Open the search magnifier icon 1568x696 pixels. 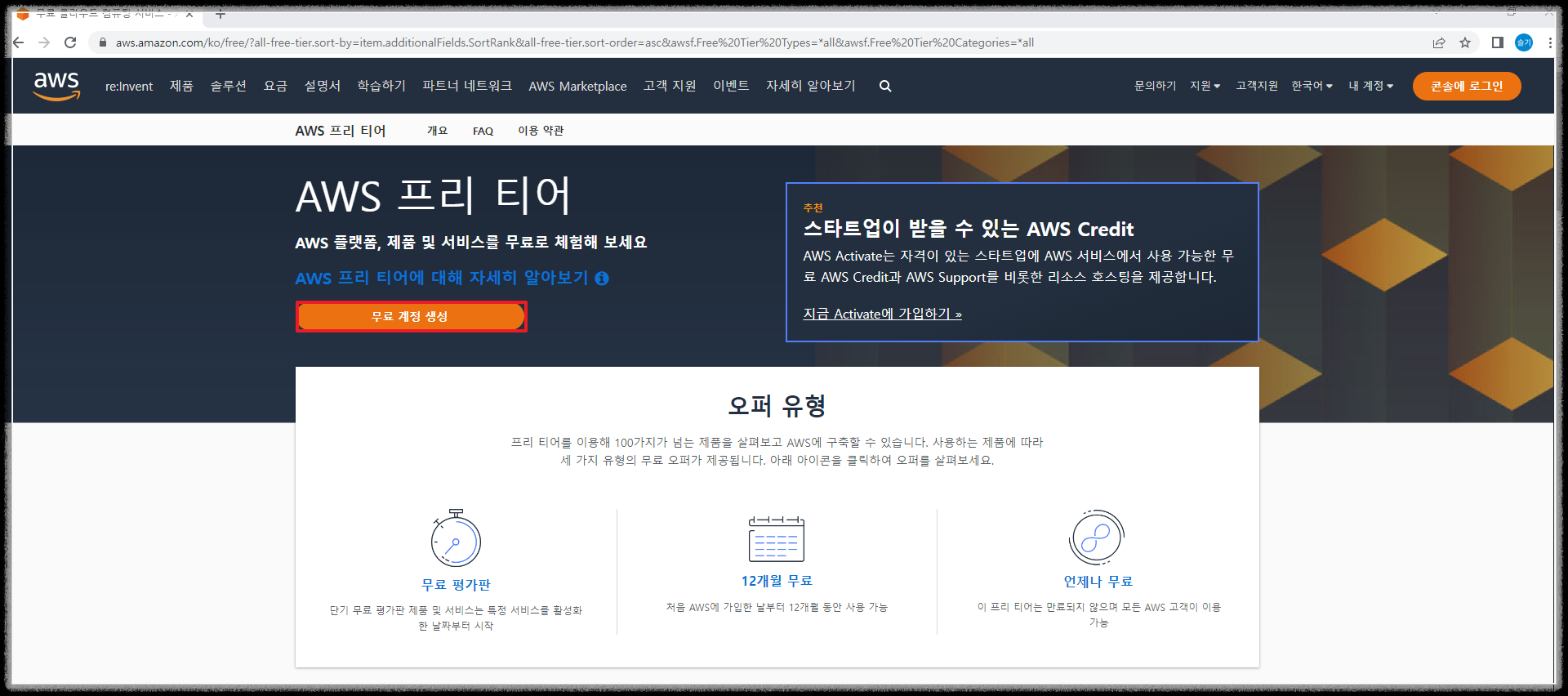pyautogui.click(x=885, y=86)
